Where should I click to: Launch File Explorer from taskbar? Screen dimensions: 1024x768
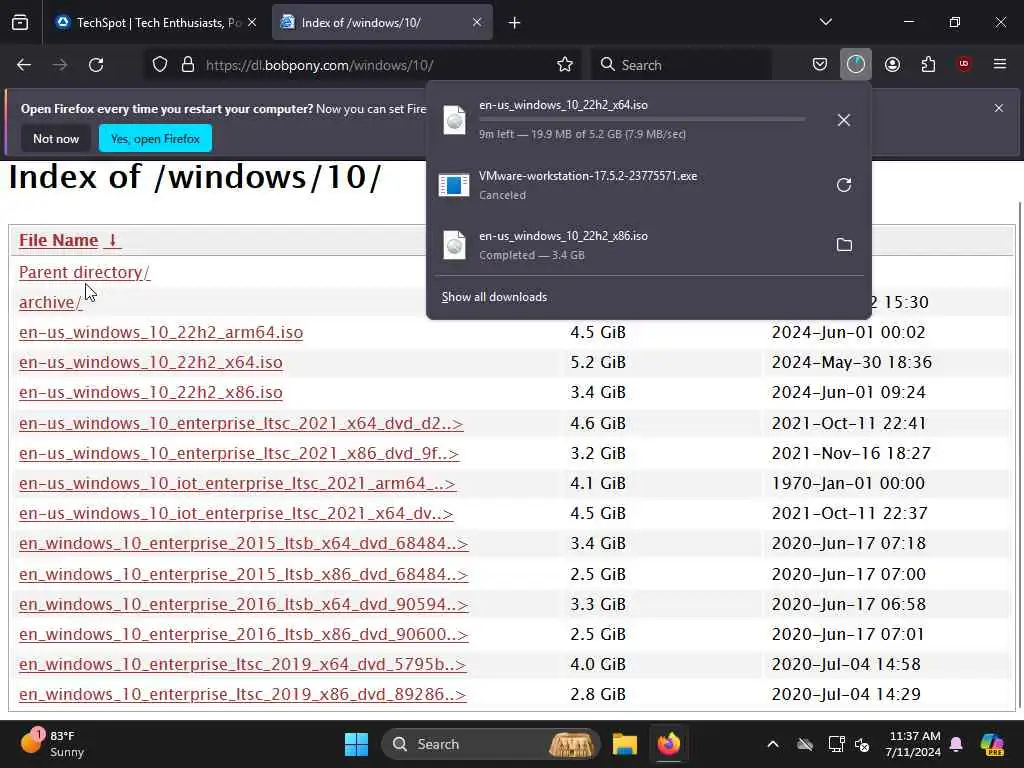click(625, 744)
